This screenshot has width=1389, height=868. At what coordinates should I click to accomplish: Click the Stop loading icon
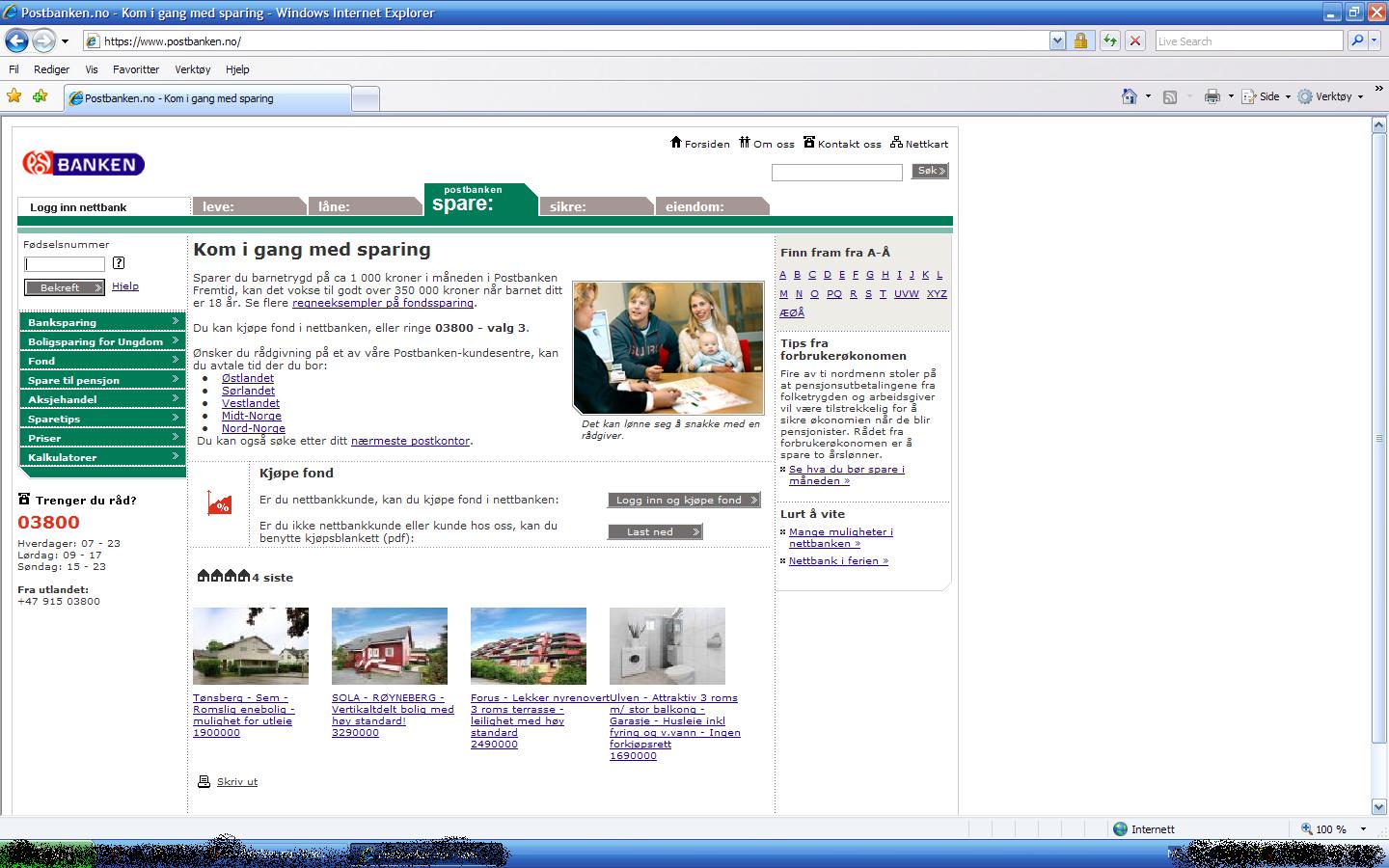point(1135,41)
